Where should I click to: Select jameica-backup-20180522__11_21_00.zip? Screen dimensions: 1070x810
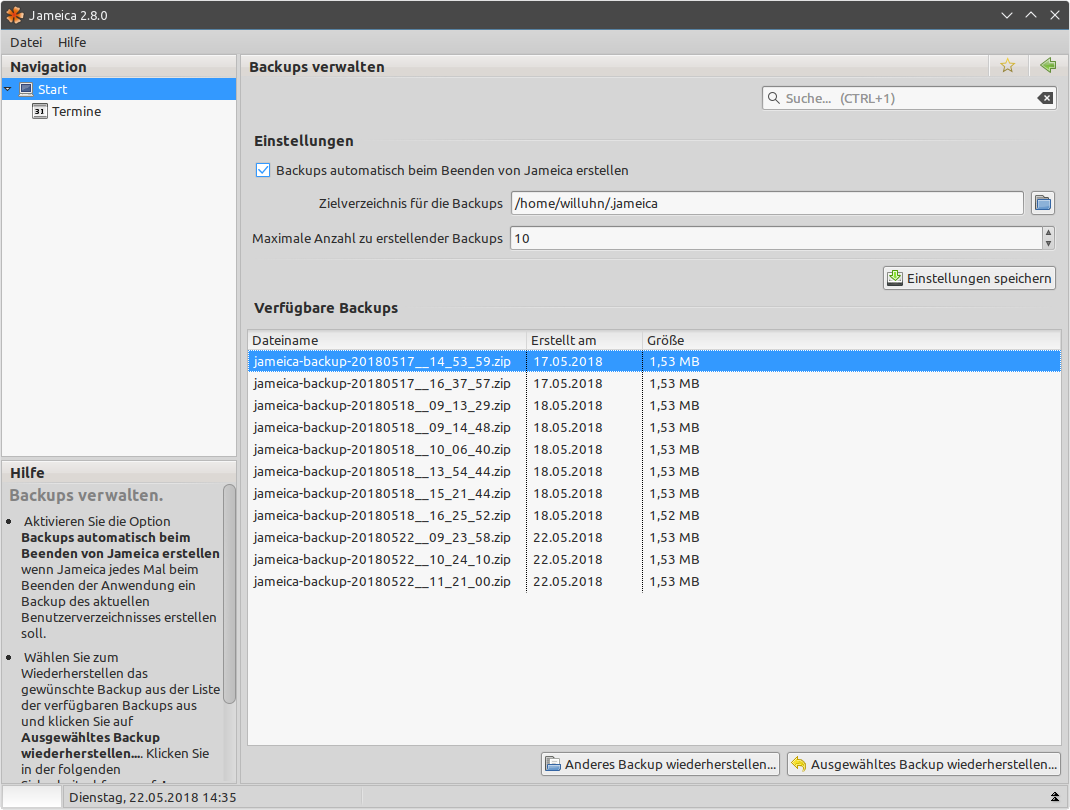coord(654,581)
